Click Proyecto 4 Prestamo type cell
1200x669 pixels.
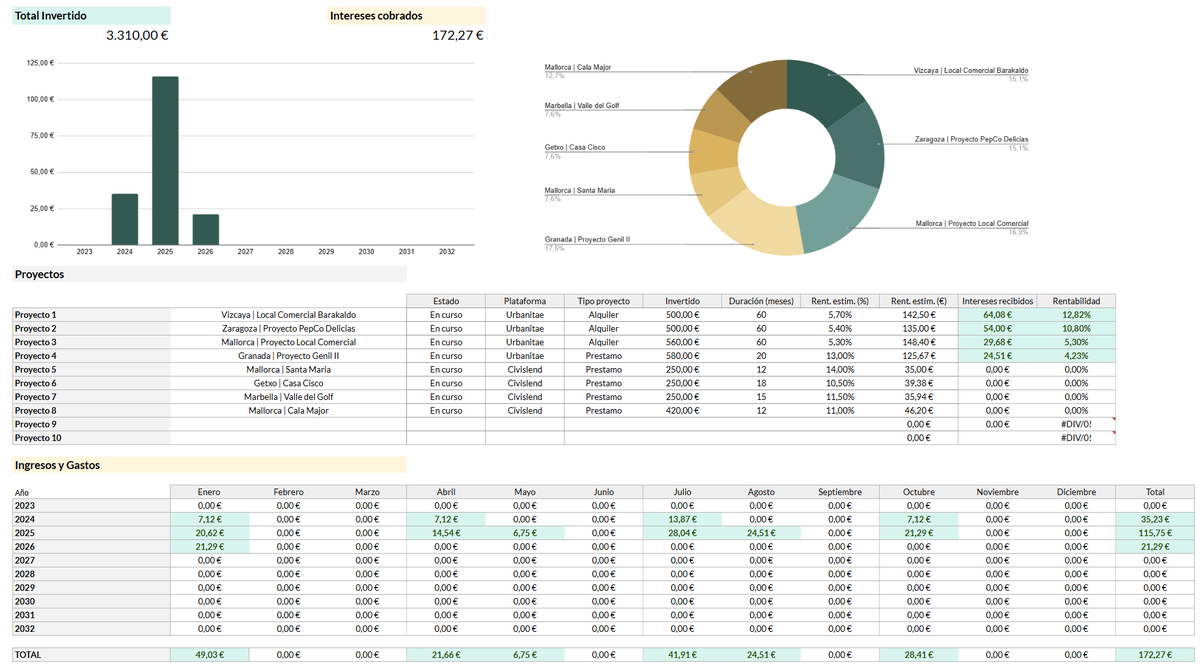[x=604, y=356]
